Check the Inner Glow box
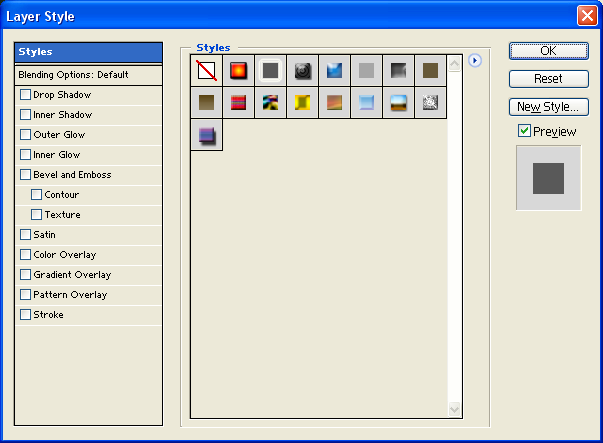This screenshot has height=443, width=603. (25, 154)
